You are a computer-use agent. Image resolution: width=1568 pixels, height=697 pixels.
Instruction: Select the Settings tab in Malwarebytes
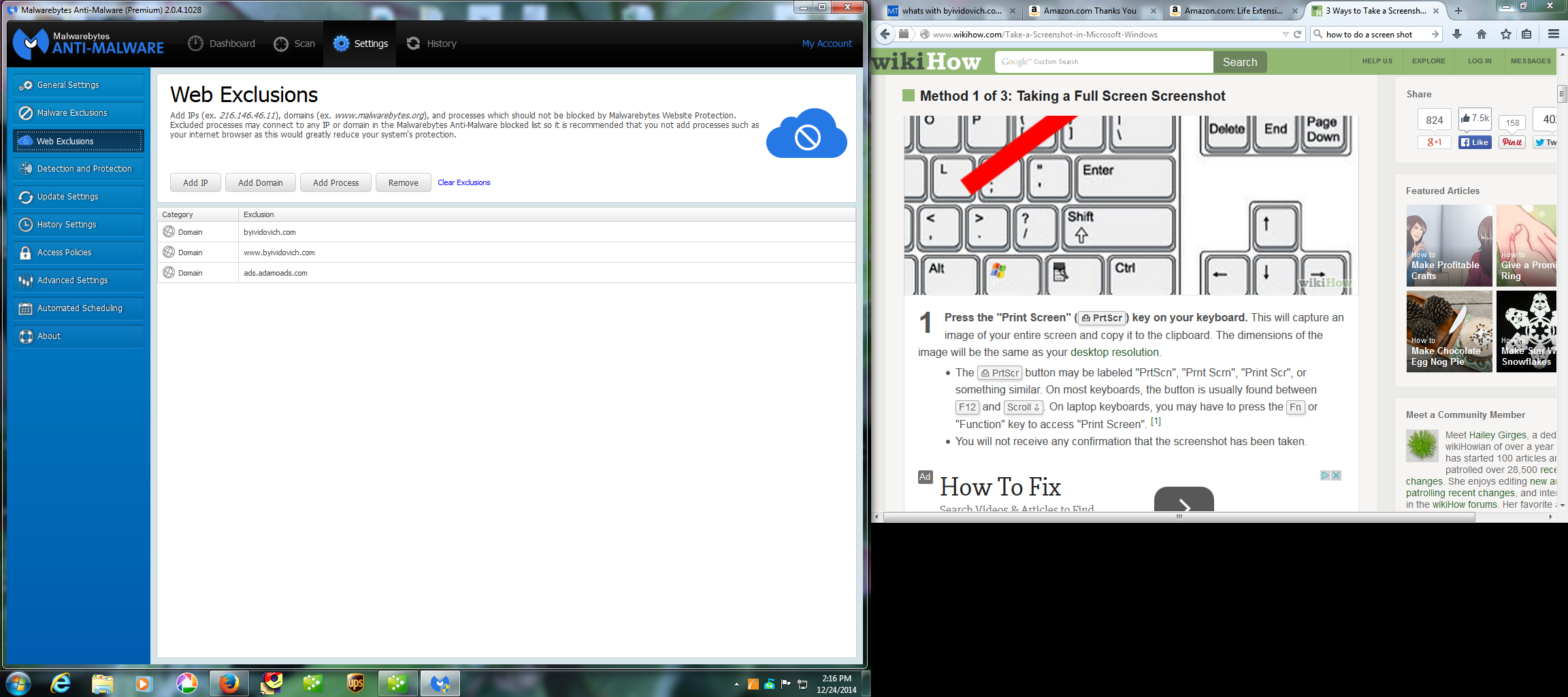pos(360,44)
